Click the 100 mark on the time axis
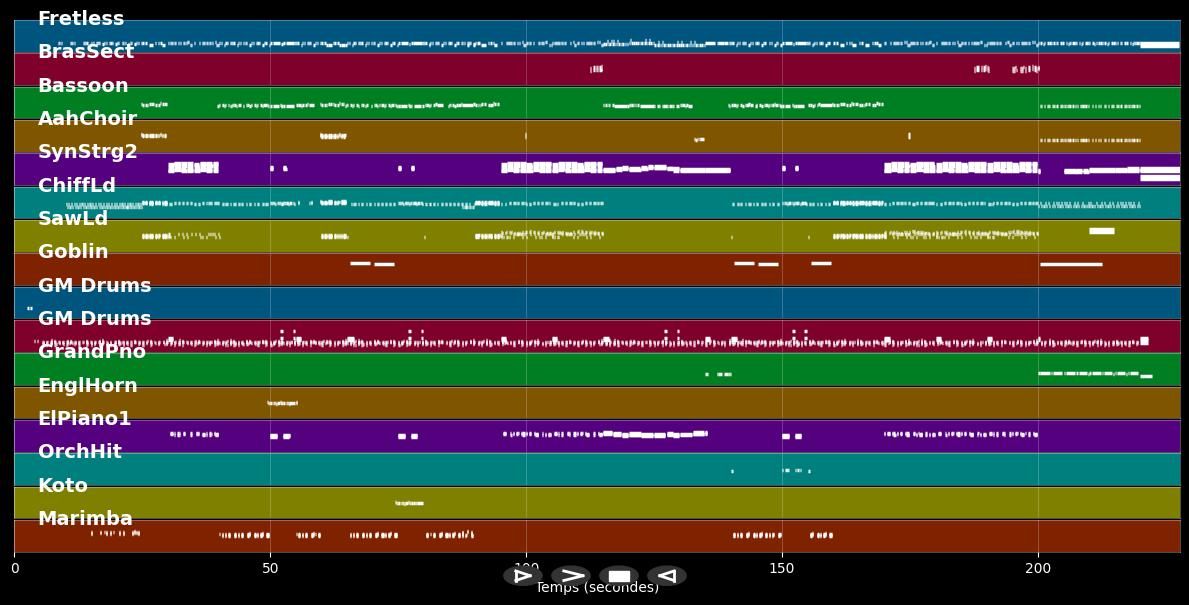The width and height of the screenshot is (1189, 605). tap(527, 568)
